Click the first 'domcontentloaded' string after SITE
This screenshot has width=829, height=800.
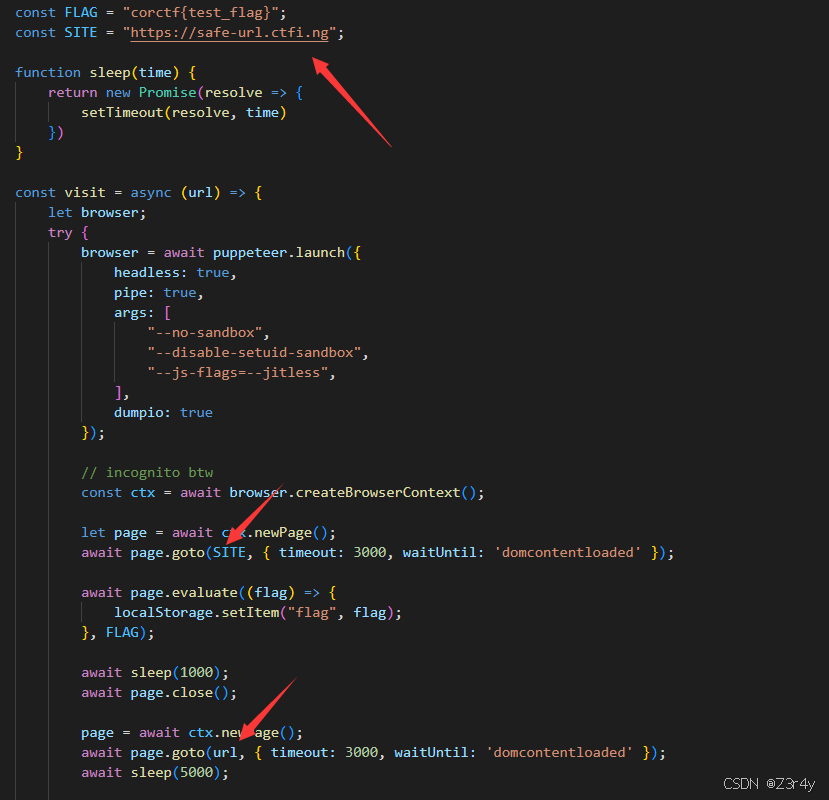[568, 553]
